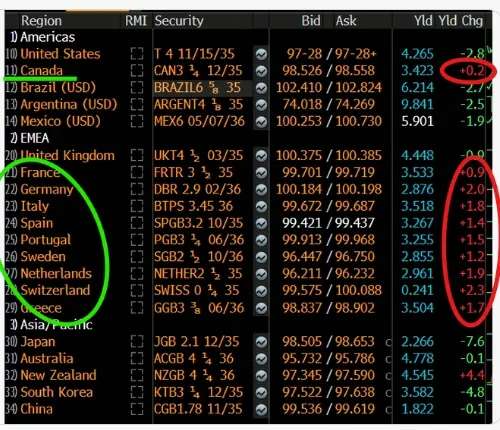Click yield change +4.4 for New Zealand
The height and width of the screenshot is (430, 500).
click(x=472, y=375)
